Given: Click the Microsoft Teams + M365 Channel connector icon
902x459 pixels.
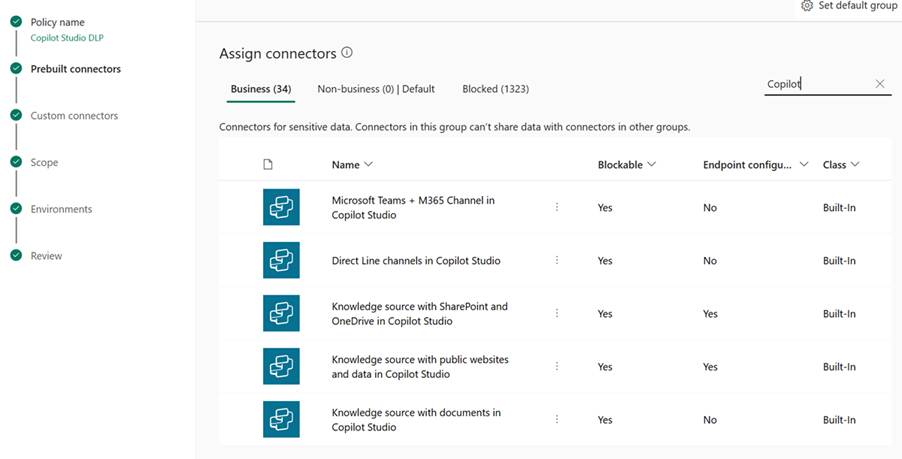Looking at the screenshot, I should tap(281, 207).
